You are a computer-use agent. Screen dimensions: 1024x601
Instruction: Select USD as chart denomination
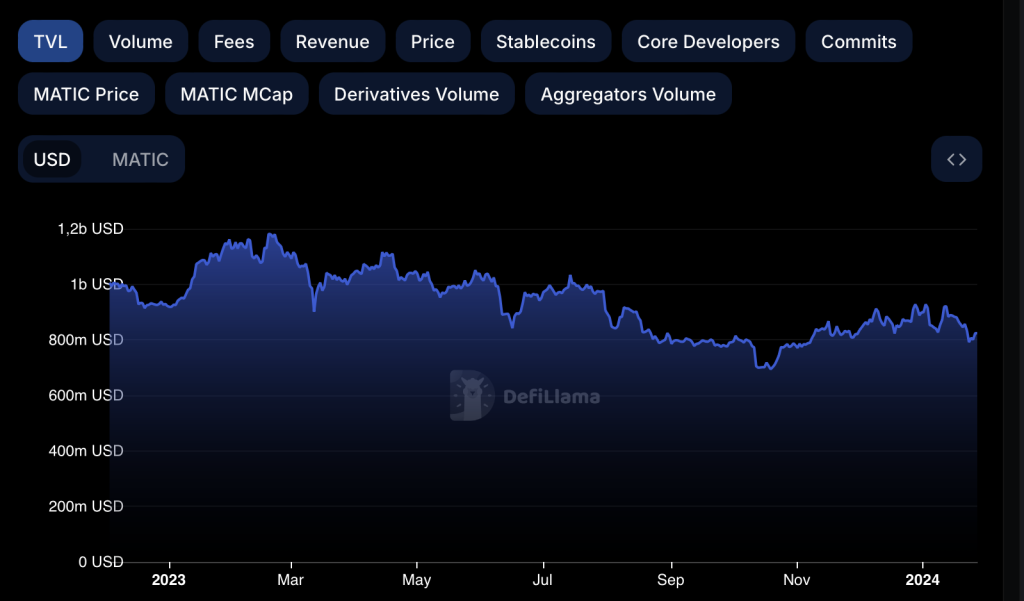(52, 159)
